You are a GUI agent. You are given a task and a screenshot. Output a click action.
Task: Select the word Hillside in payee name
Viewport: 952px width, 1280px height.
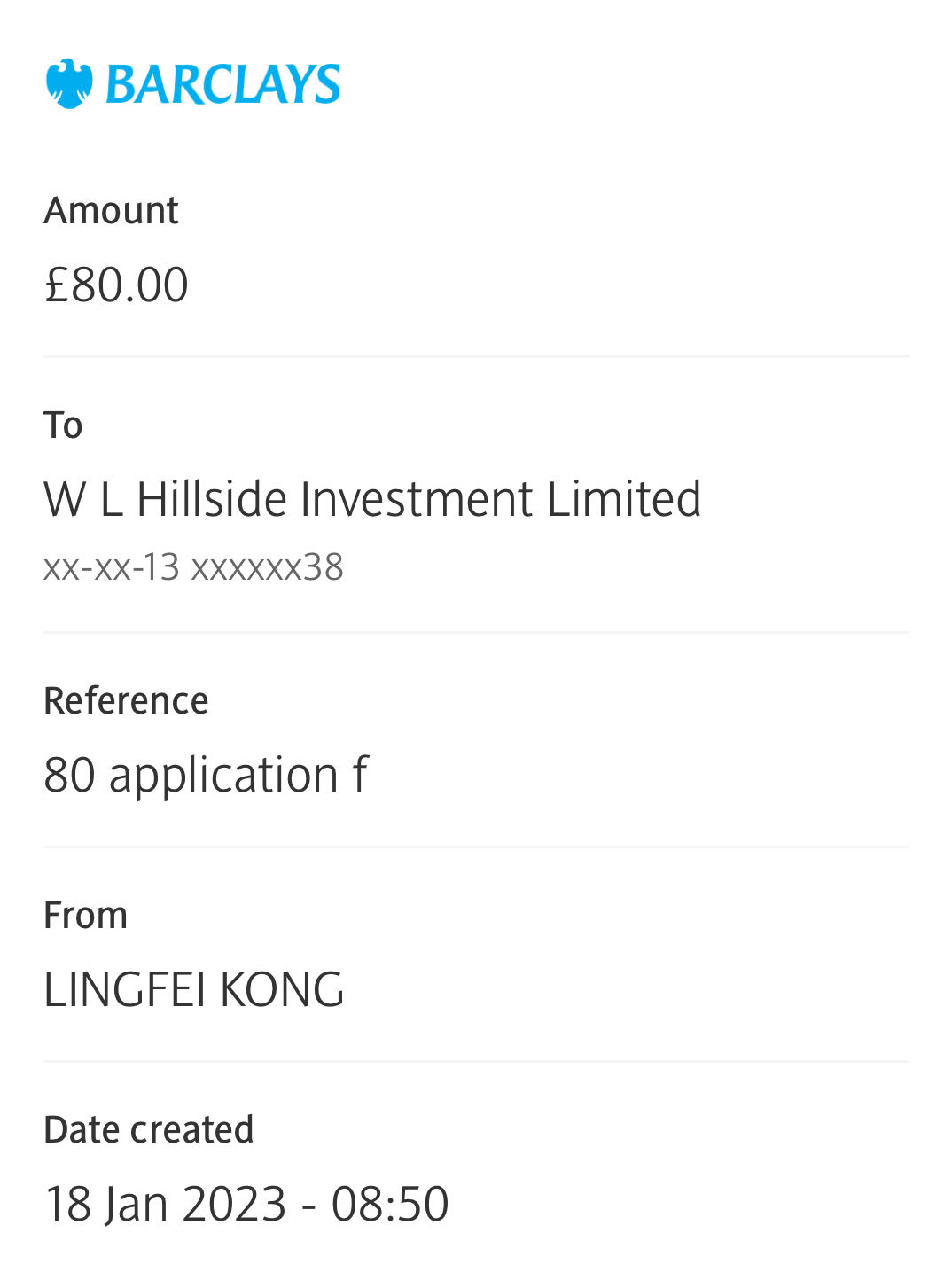(x=212, y=499)
